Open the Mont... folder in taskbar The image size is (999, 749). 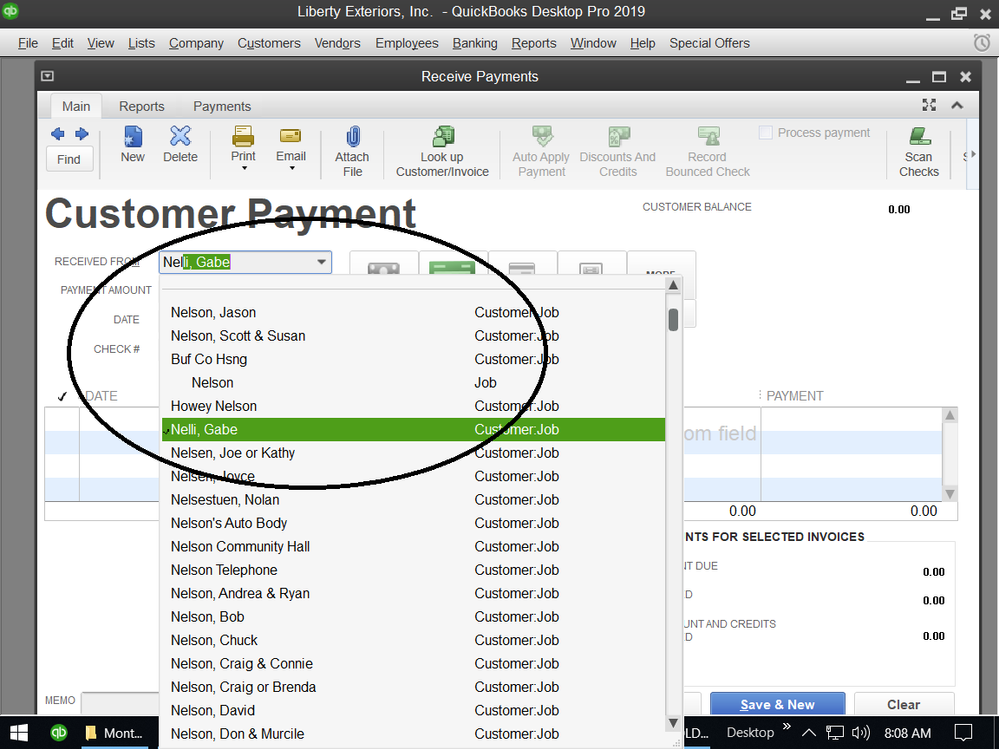115,733
